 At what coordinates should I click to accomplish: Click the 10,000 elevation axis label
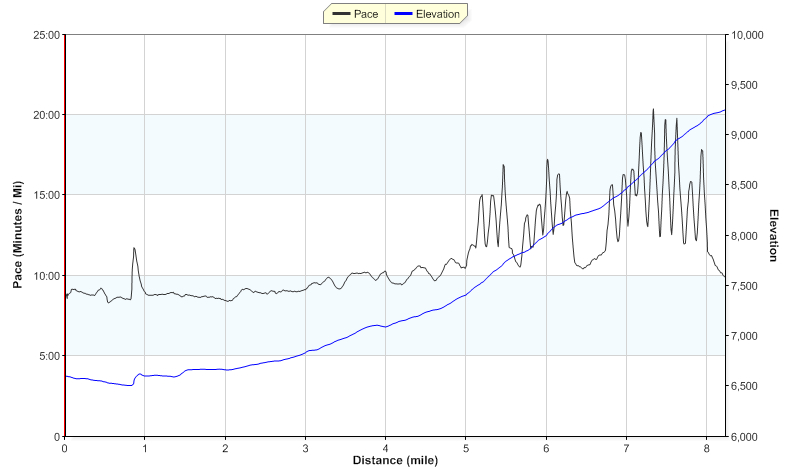click(x=747, y=35)
